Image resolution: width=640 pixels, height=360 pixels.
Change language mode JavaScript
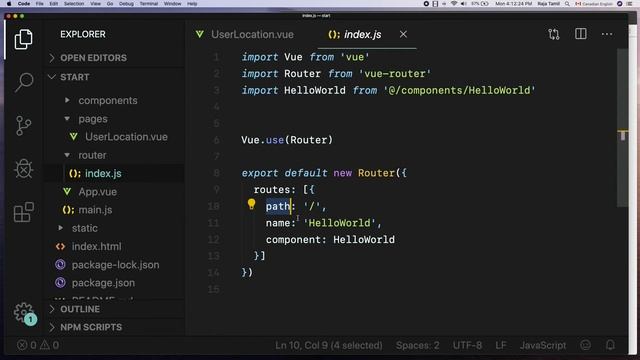pyautogui.click(x=543, y=345)
